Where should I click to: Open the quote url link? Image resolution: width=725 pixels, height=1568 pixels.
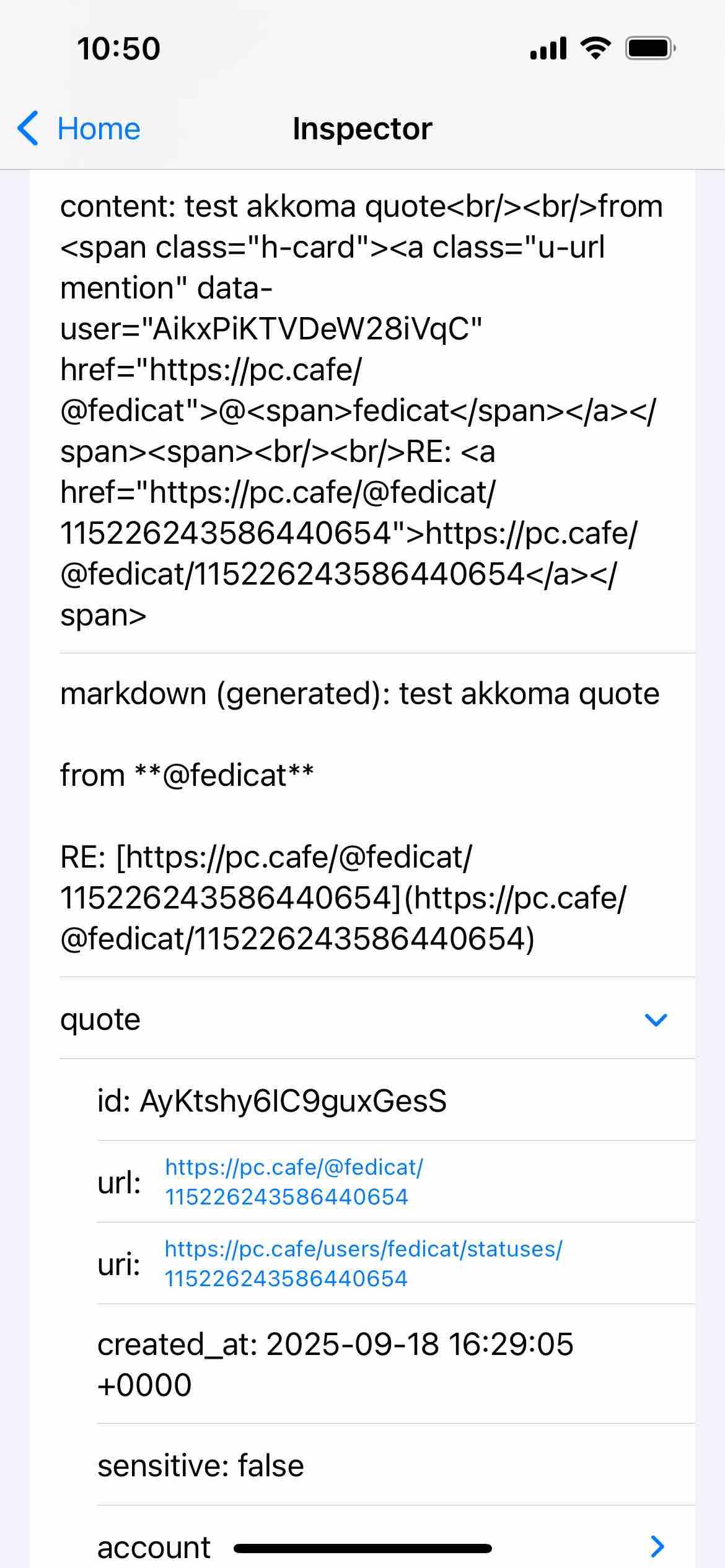point(294,1182)
